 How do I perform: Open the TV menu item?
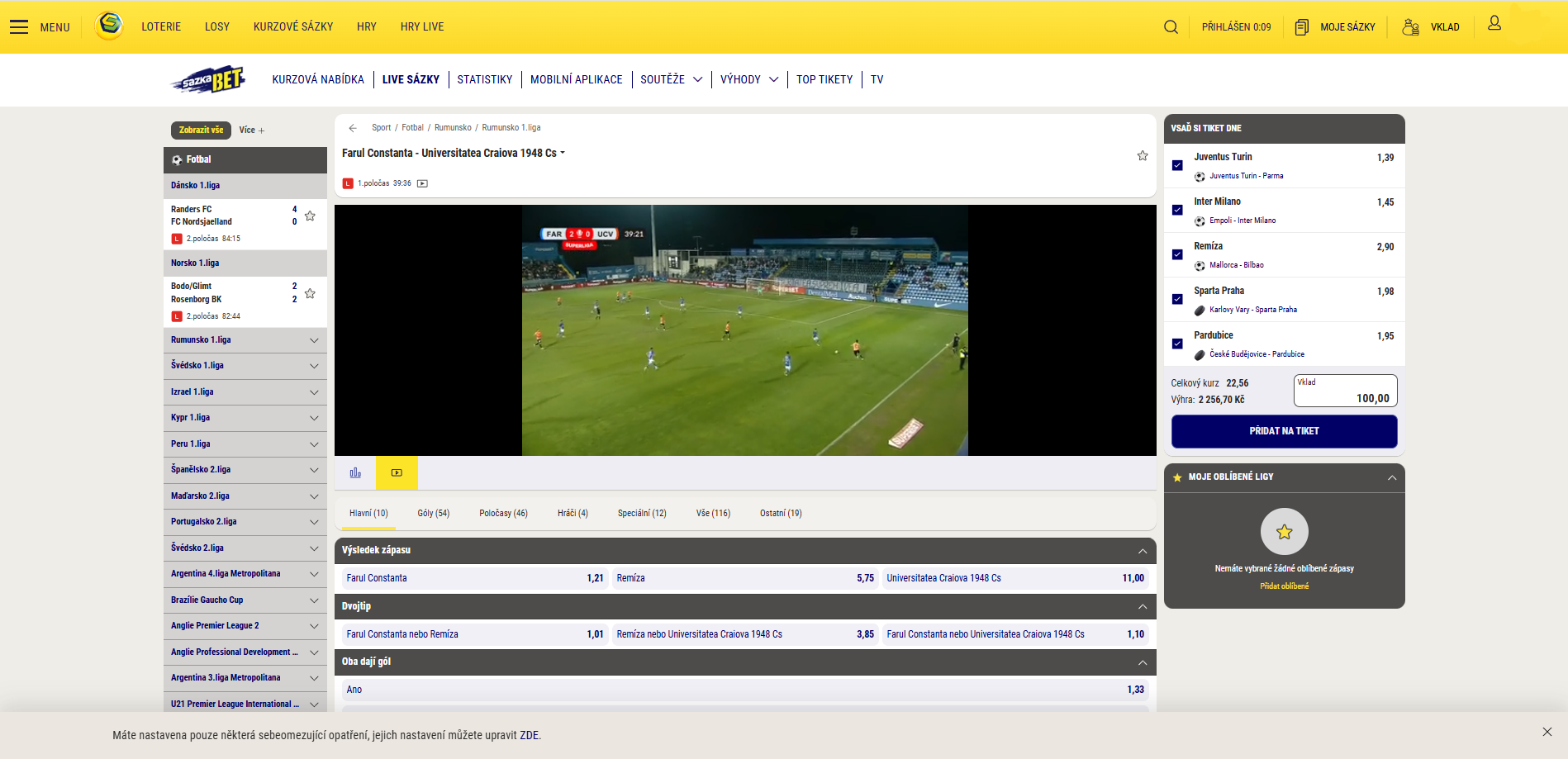pos(877,80)
